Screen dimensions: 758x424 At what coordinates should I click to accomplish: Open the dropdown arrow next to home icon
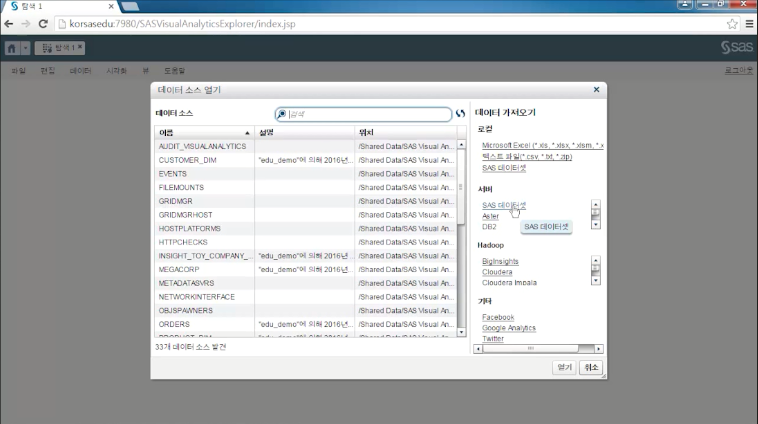[x=25, y=48]
